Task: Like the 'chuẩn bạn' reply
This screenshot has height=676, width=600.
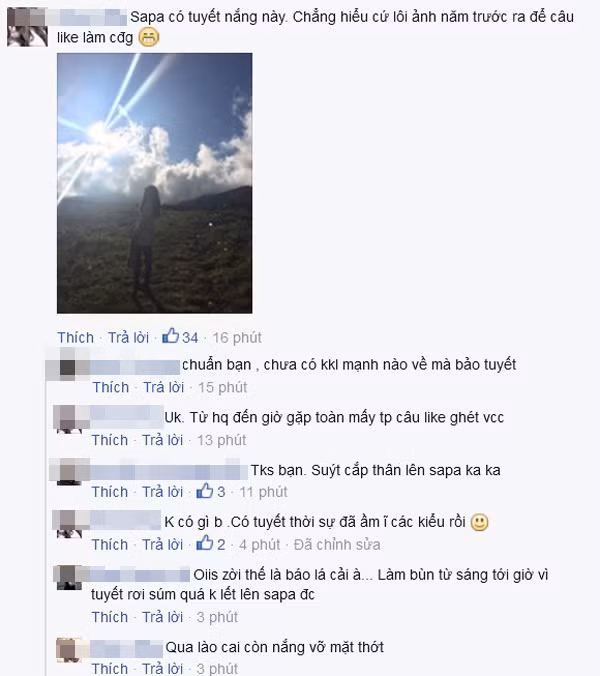Action: pyautogui.click(x=111, y=388)
